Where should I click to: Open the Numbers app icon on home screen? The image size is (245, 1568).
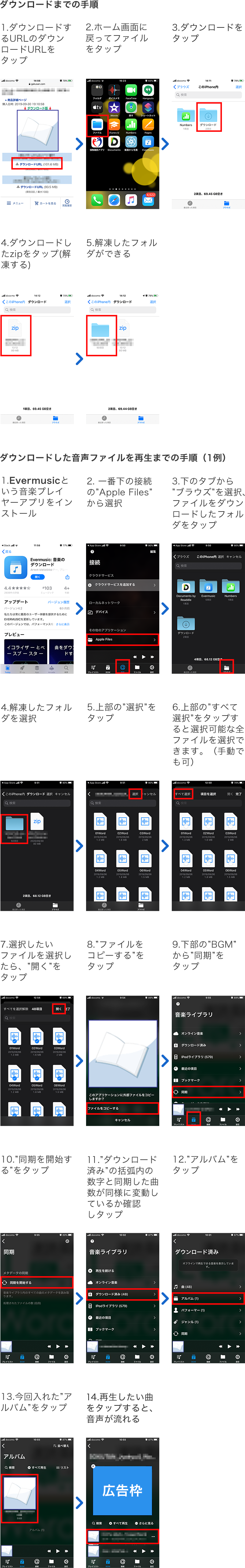tap(131, 124)
